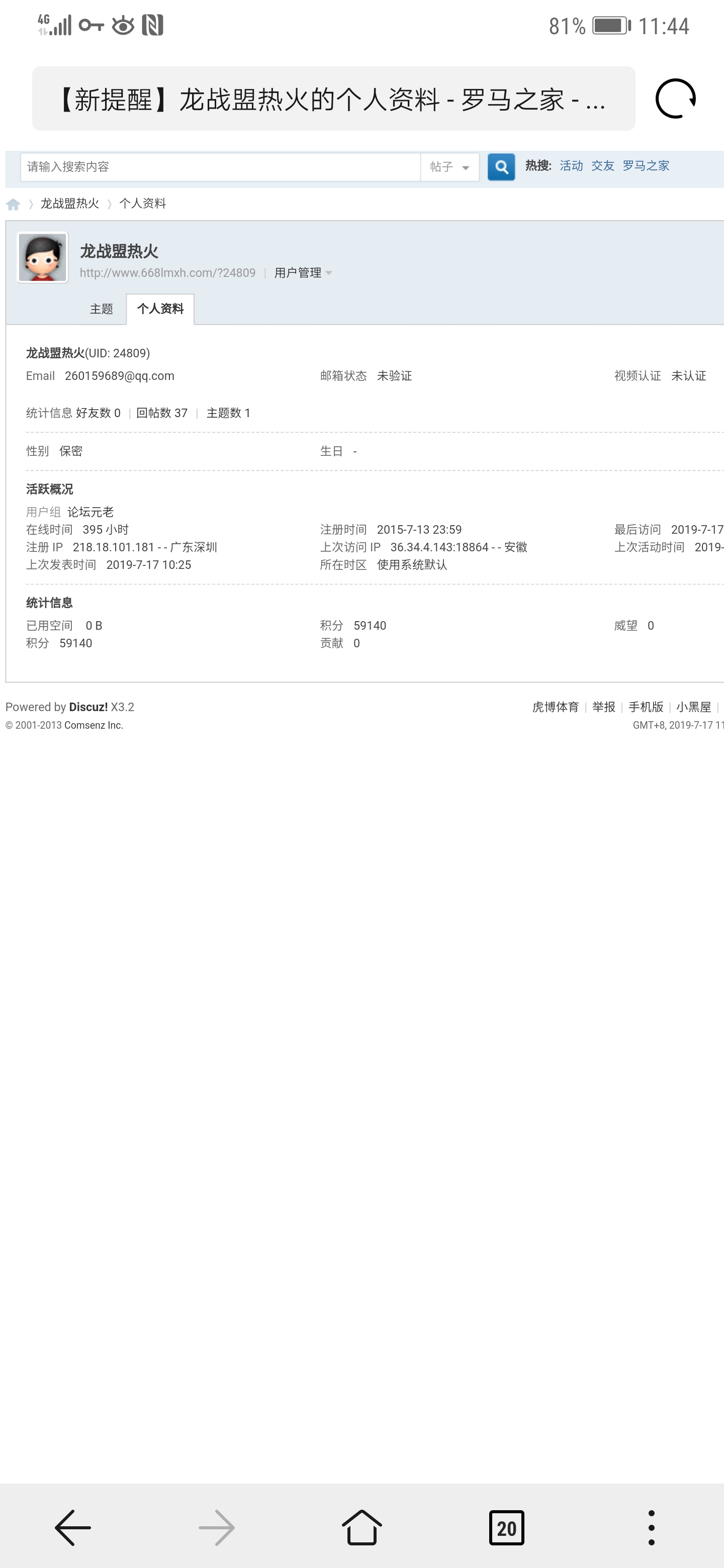
Task: Open the browser three-dot menu
Action: 652,1527
